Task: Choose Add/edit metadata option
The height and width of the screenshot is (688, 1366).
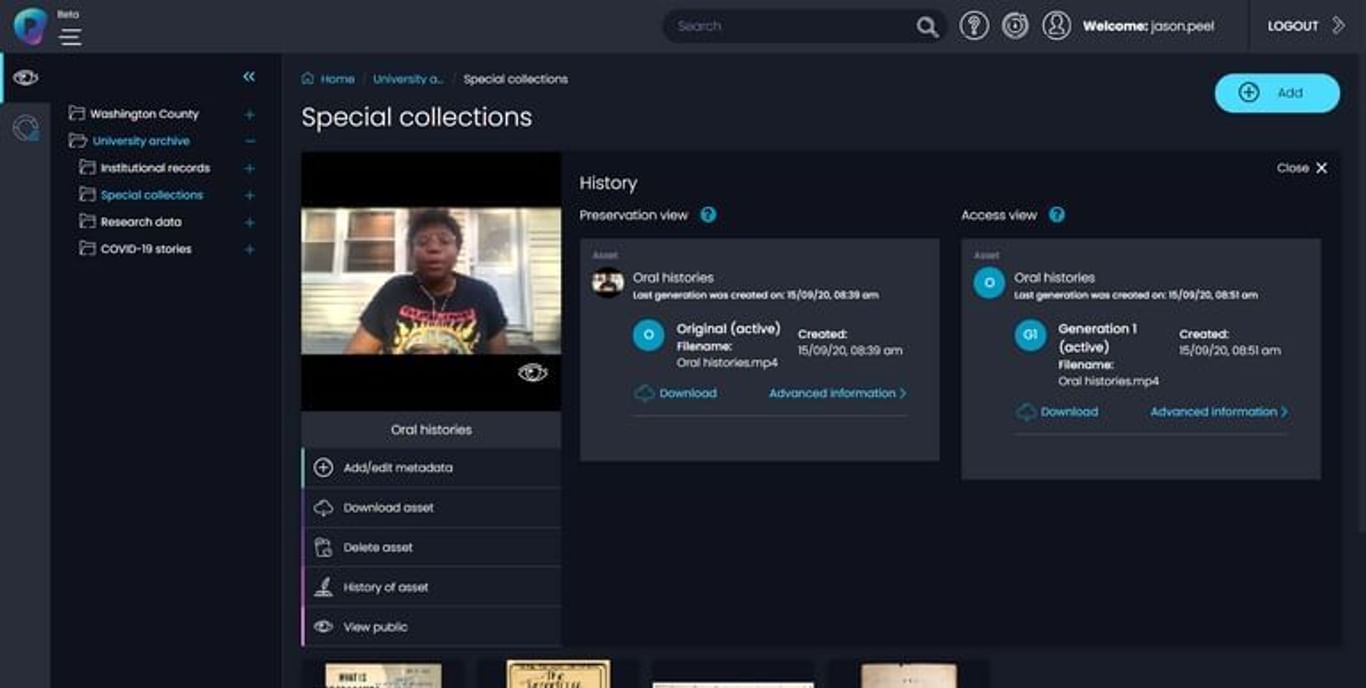Action: 397,468
